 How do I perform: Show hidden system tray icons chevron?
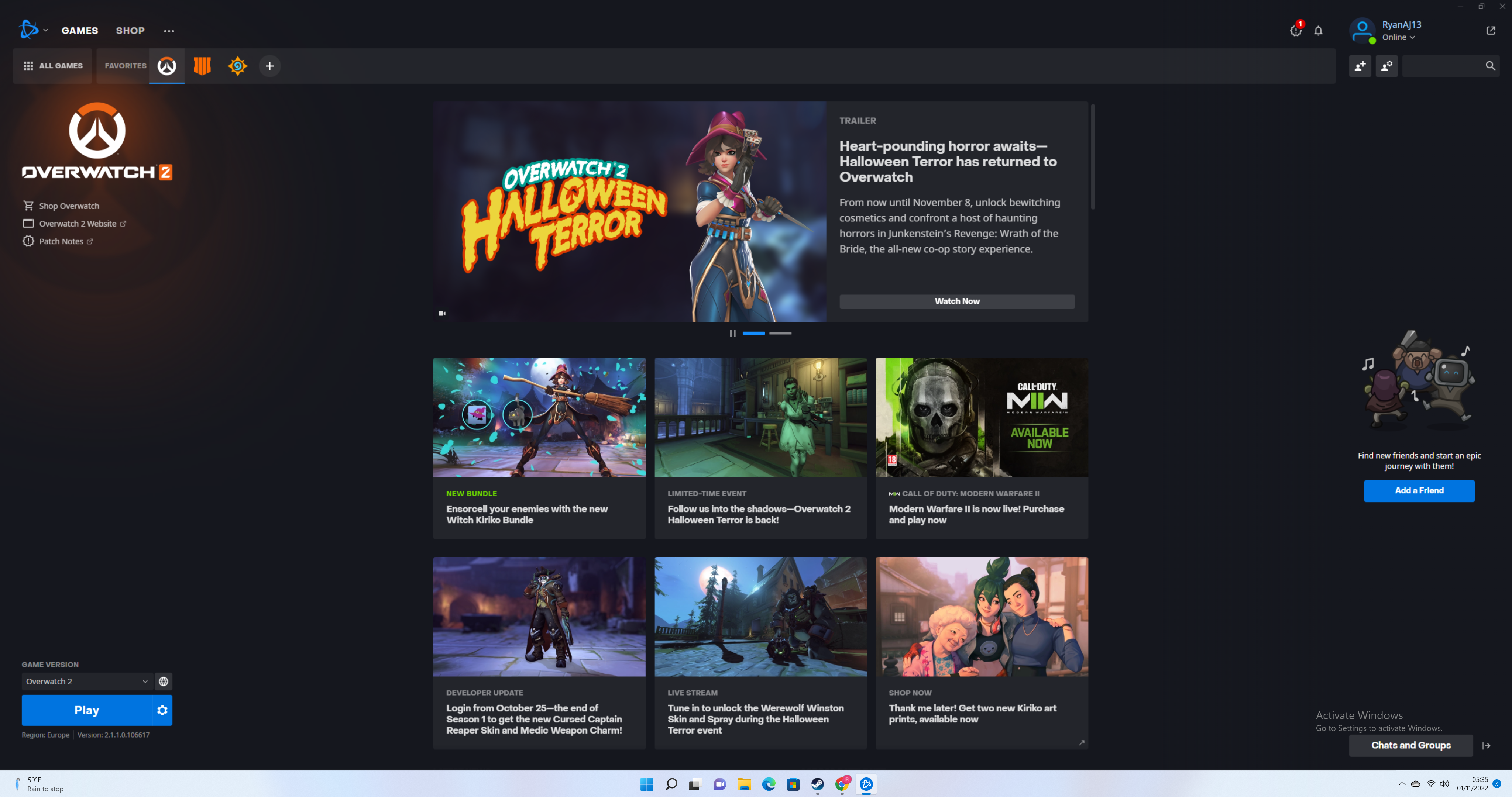pyautogui.click(x=1402, y=784)
